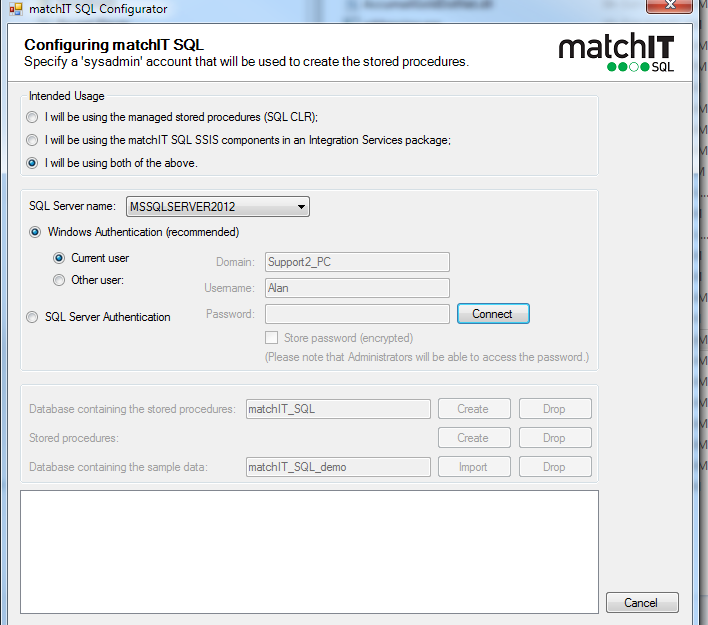
Task: Open the SQL Server name dropdown
Action: pos(218,207)
